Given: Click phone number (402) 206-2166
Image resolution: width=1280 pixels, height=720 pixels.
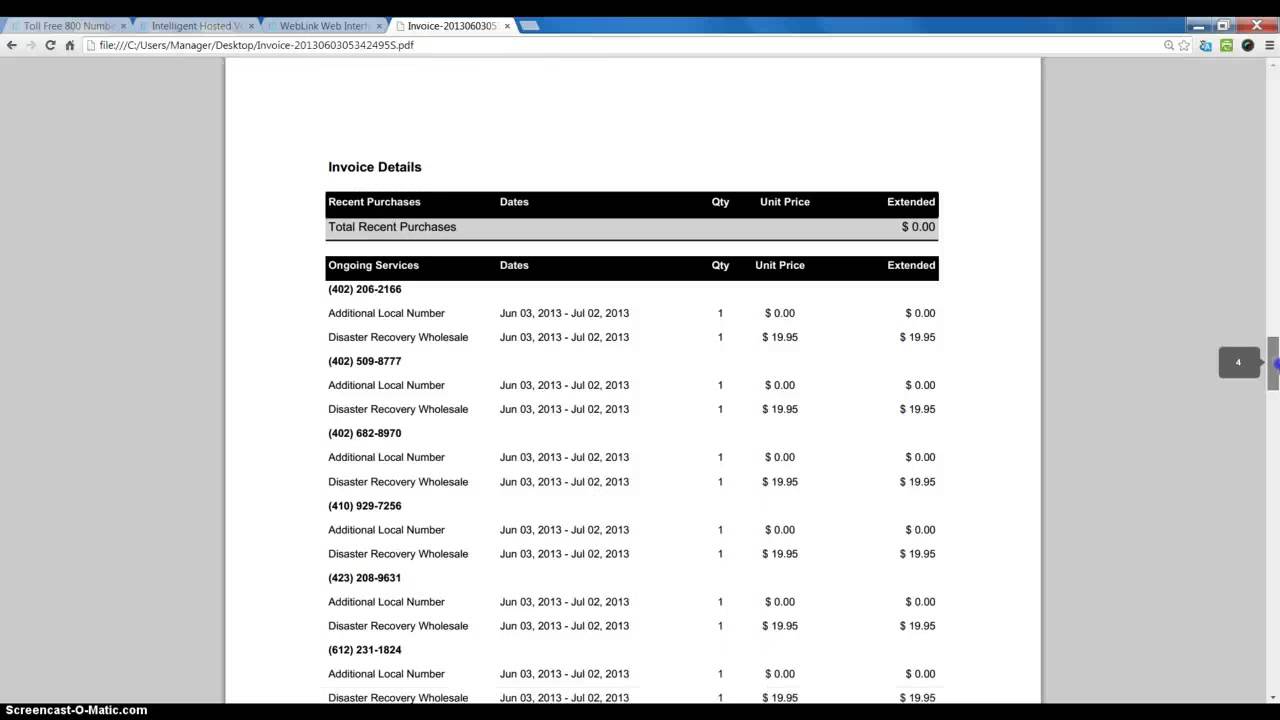Looking at the screenshot, I should click(x=365, y=289).
